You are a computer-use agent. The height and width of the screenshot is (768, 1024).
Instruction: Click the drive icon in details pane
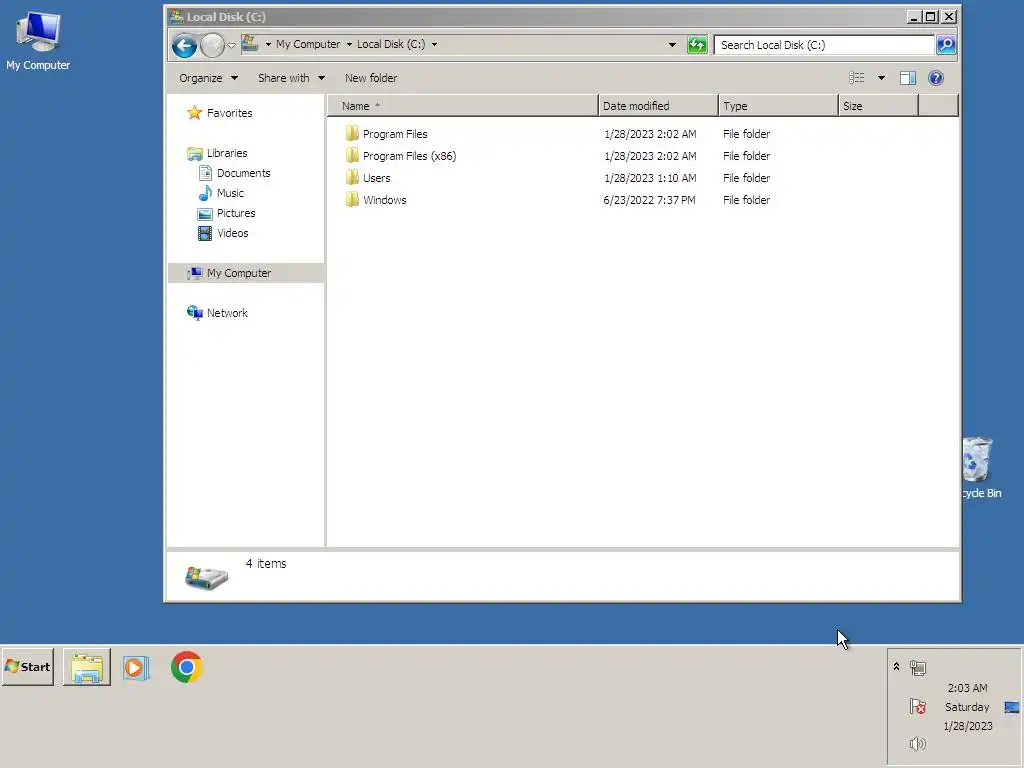click(206, 577)
